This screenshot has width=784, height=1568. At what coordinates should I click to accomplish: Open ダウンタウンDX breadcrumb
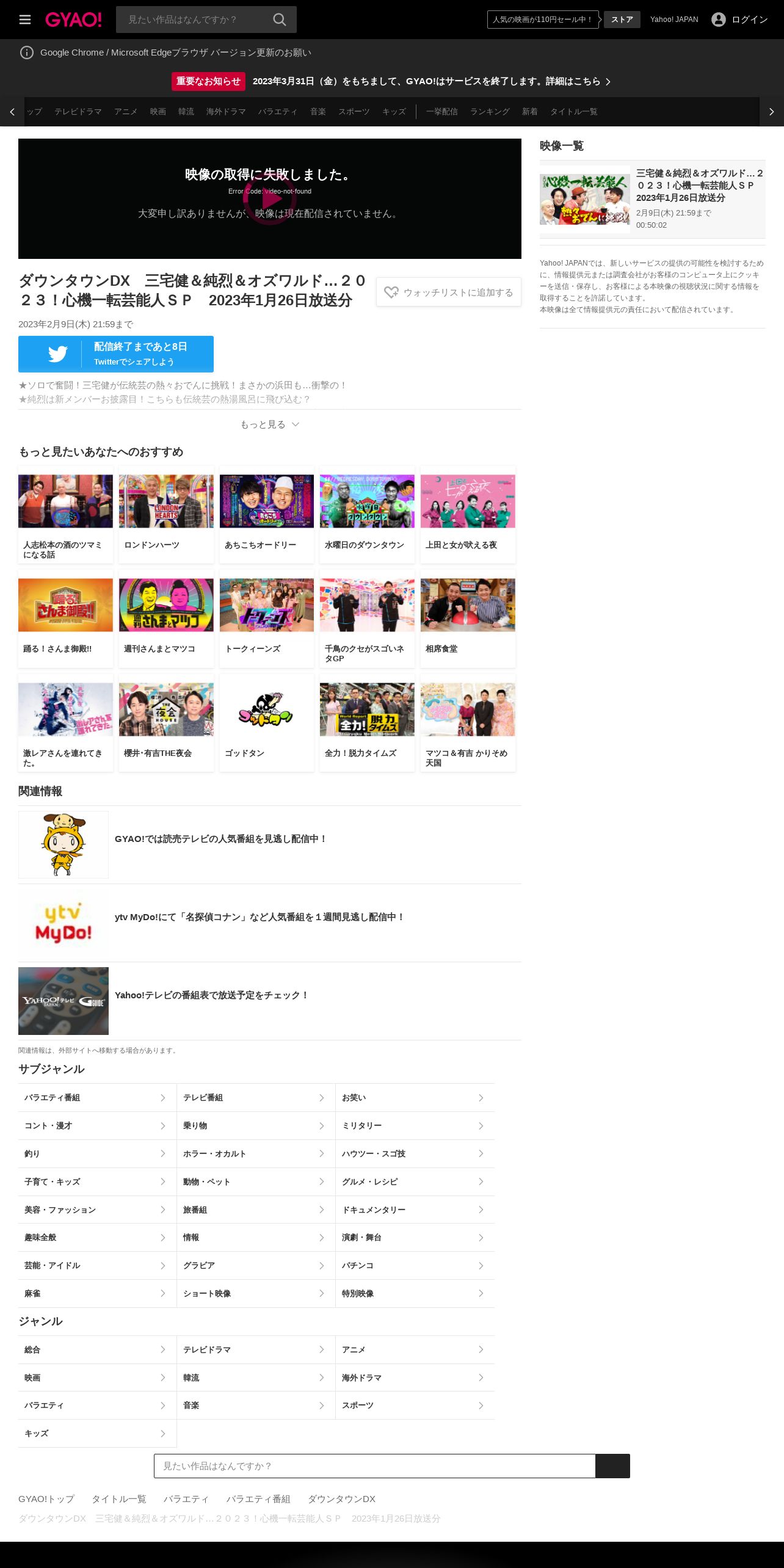[x=342, y=1499]
